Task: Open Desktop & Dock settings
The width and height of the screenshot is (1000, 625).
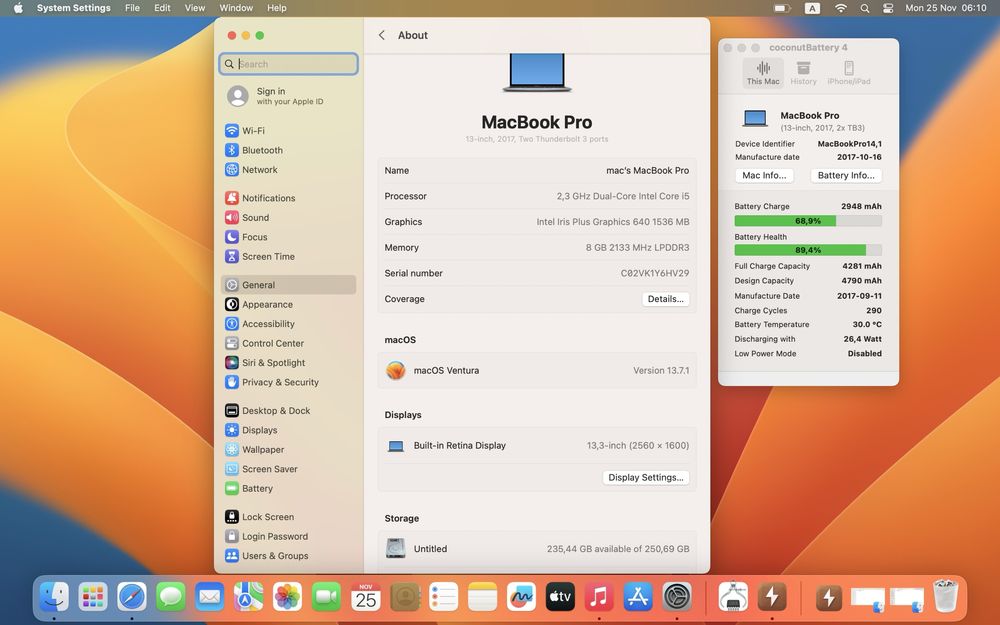Action: pyautogui.click(x=288, y=411)
